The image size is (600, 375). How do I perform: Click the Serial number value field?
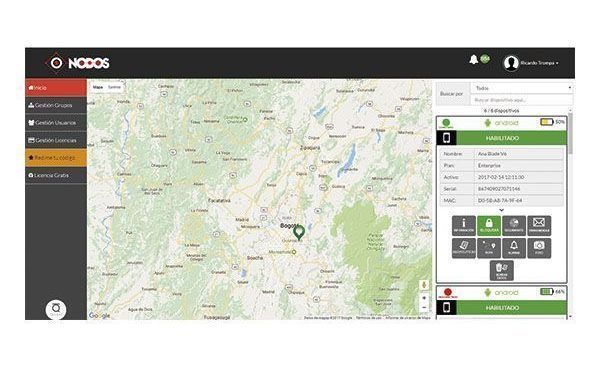[519, 189]
